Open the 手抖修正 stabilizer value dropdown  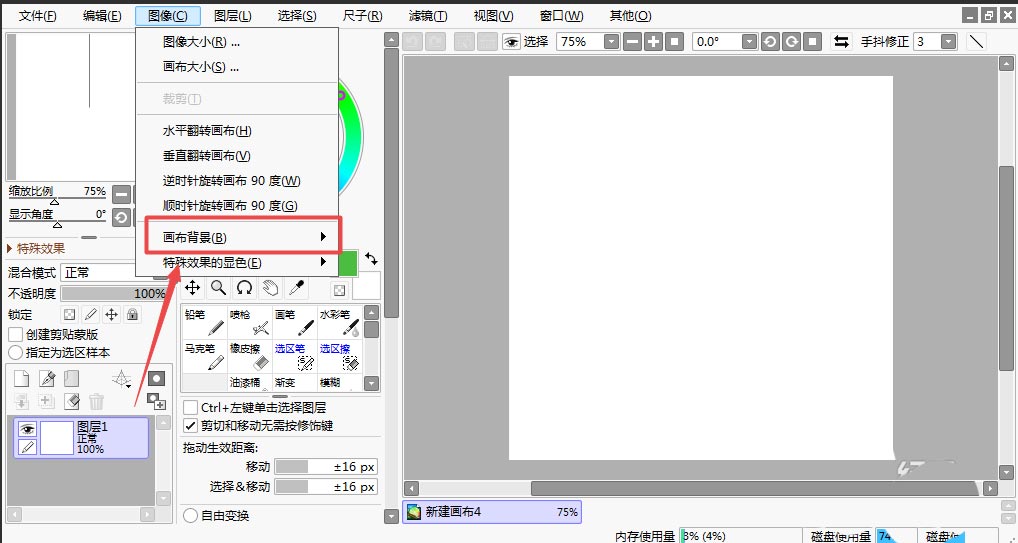(x=949, y=42)
